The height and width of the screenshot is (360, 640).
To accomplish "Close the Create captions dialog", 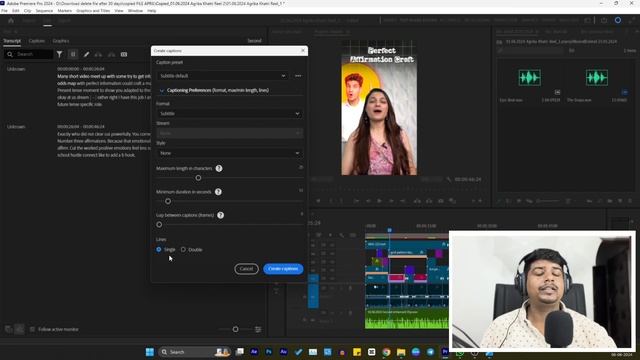I will 303,51.
